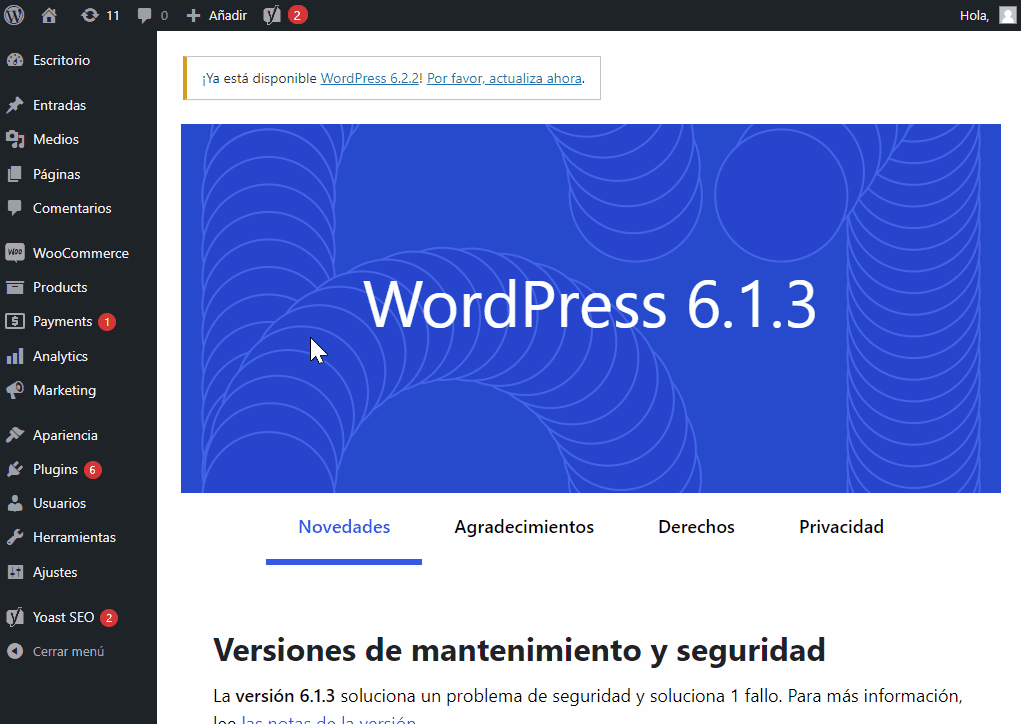Click the Payments dollar icon
The height and width of the screenshot is (724, 1021).
pos(15,321)
